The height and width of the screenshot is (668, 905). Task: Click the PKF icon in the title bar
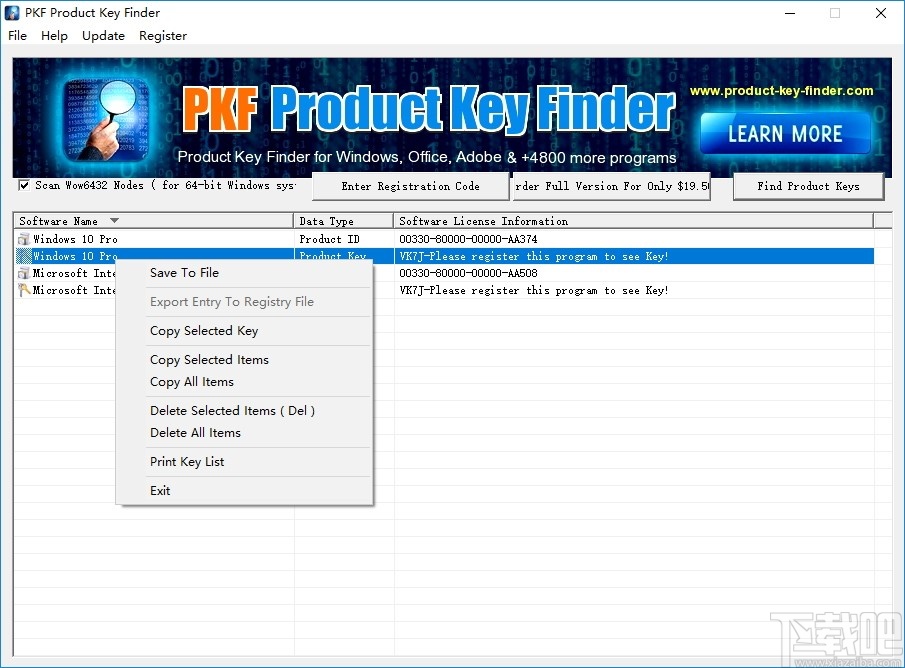pos(11,13)
